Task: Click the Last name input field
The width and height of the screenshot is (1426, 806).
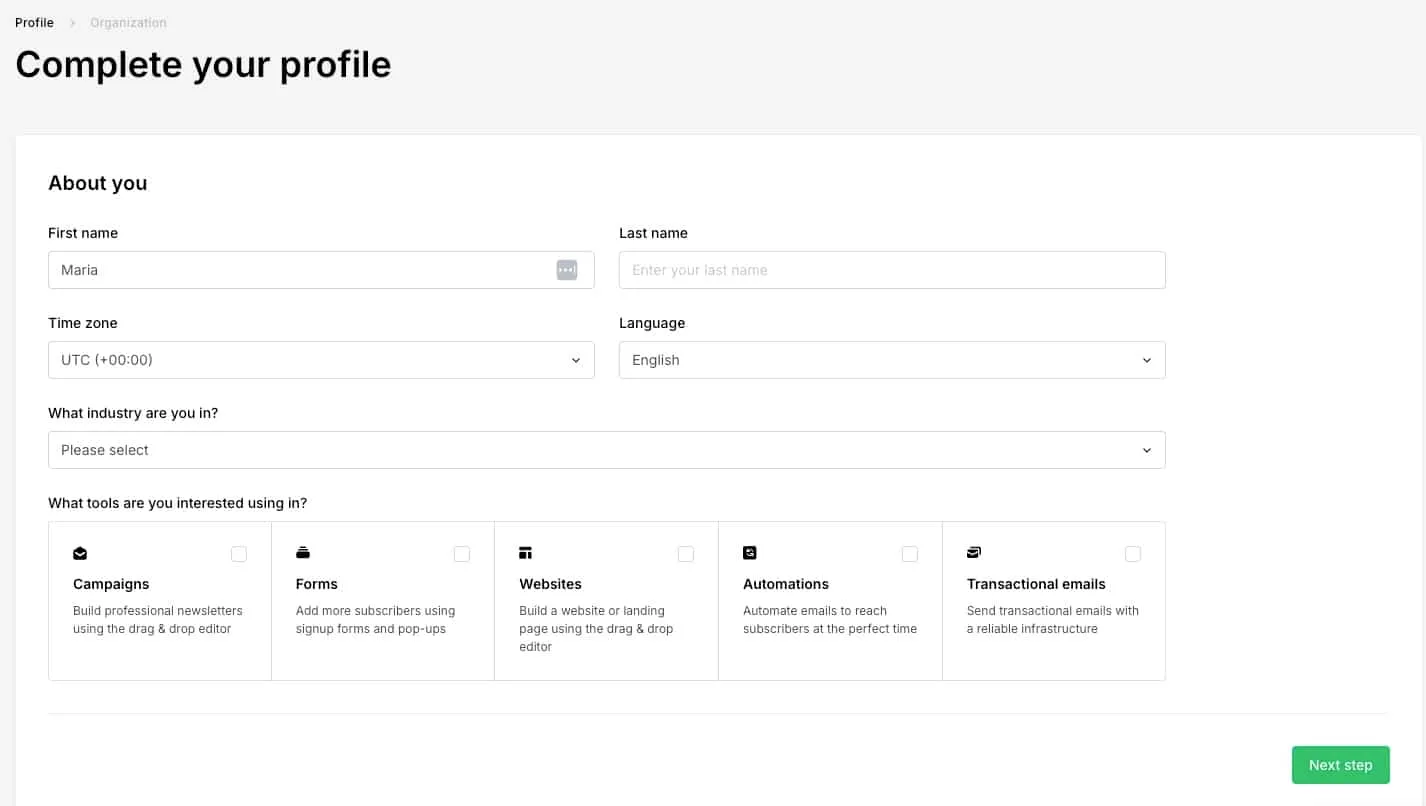Action: pos(892,270)
